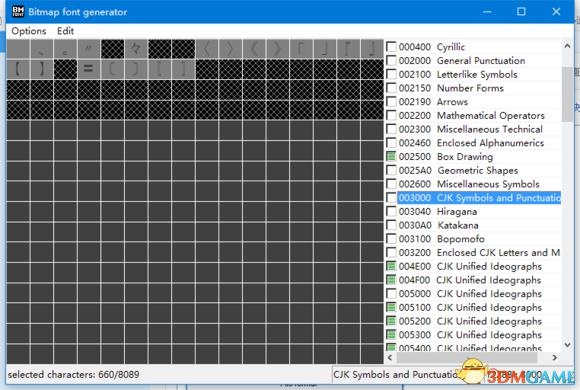Click the block list down scroll arrow
The width and height of the screenshot is (580, 390).
click(567, 344)
